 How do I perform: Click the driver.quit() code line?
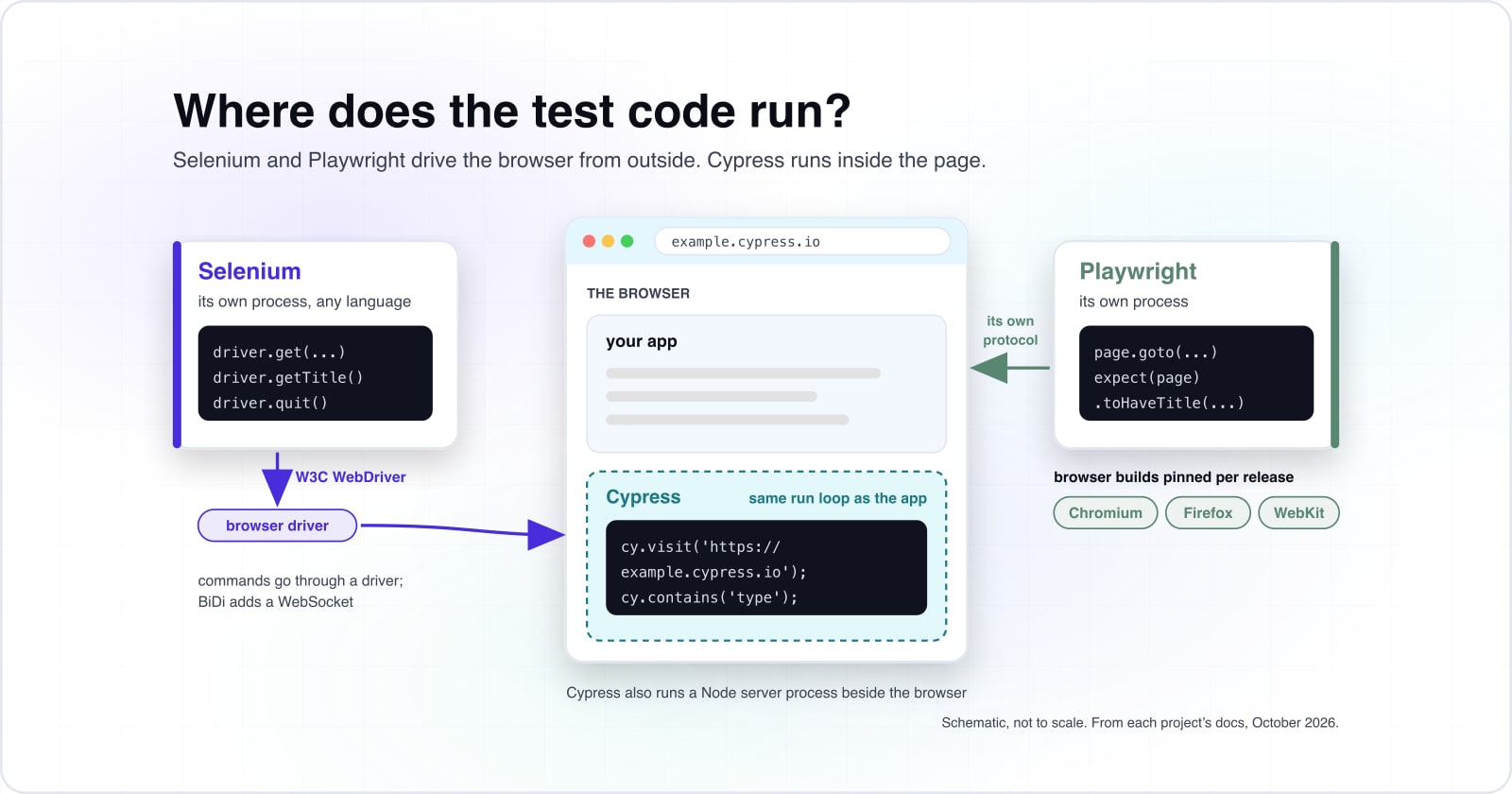270,403
